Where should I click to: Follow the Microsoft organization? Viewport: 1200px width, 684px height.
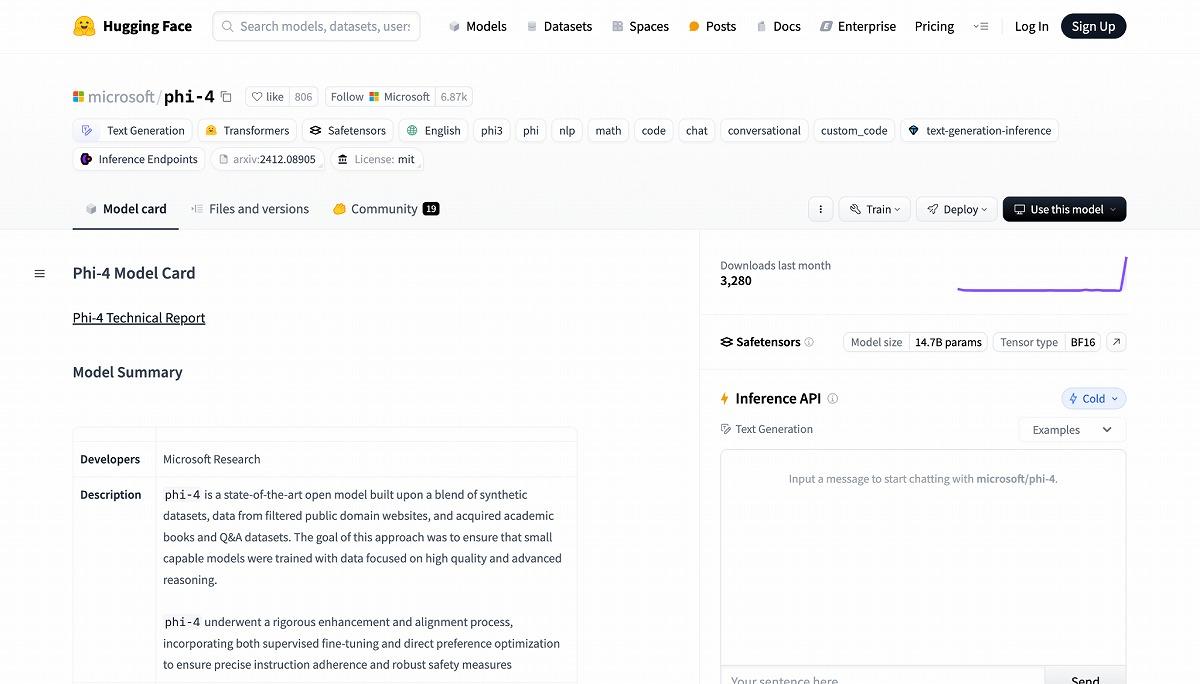click(x=347, y=97)
